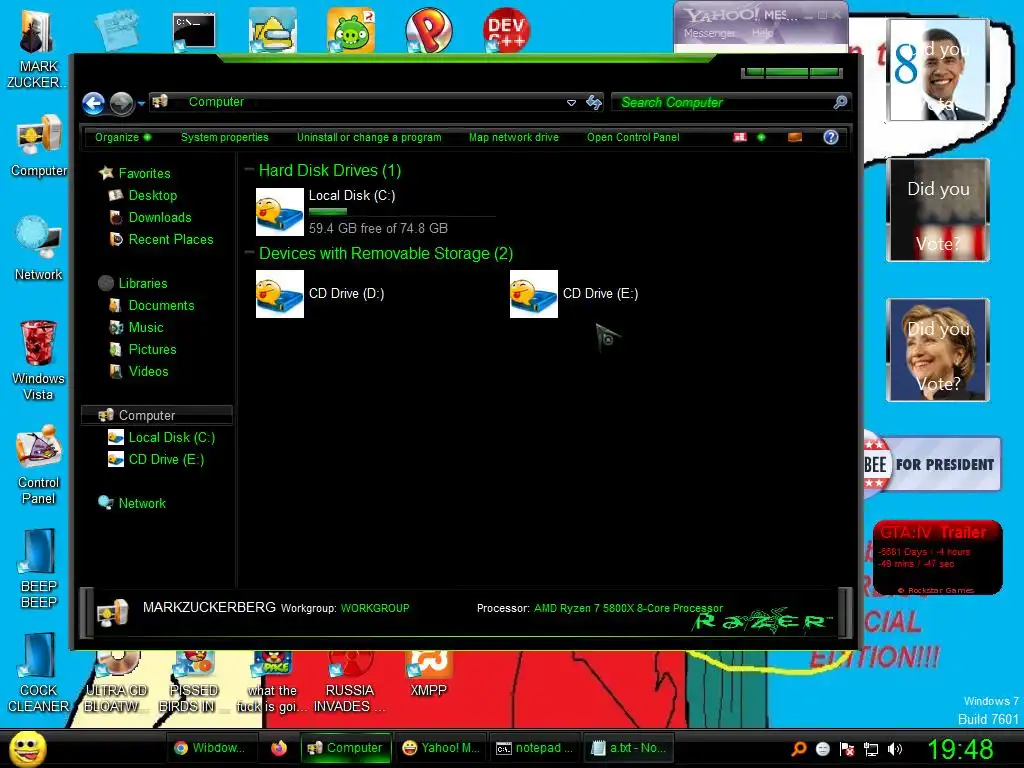The height and width of the screenshot is (768, 1024).
Task: Switch to the notepad console taskbar button
Action: point(535,748)
